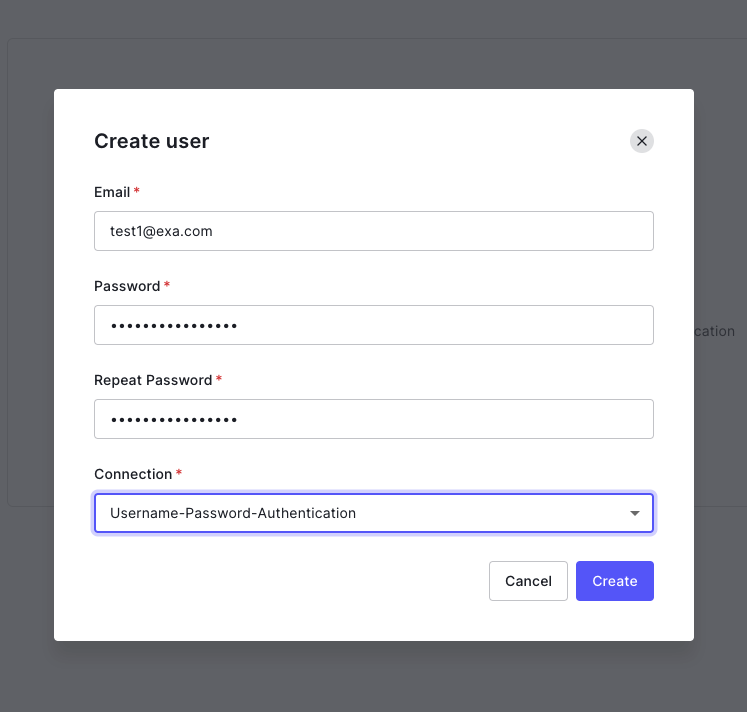The height and width of the screenshot is (712, 747).
Task: Click the red asterisk beside Connection label
Action: tap(179, 472)
